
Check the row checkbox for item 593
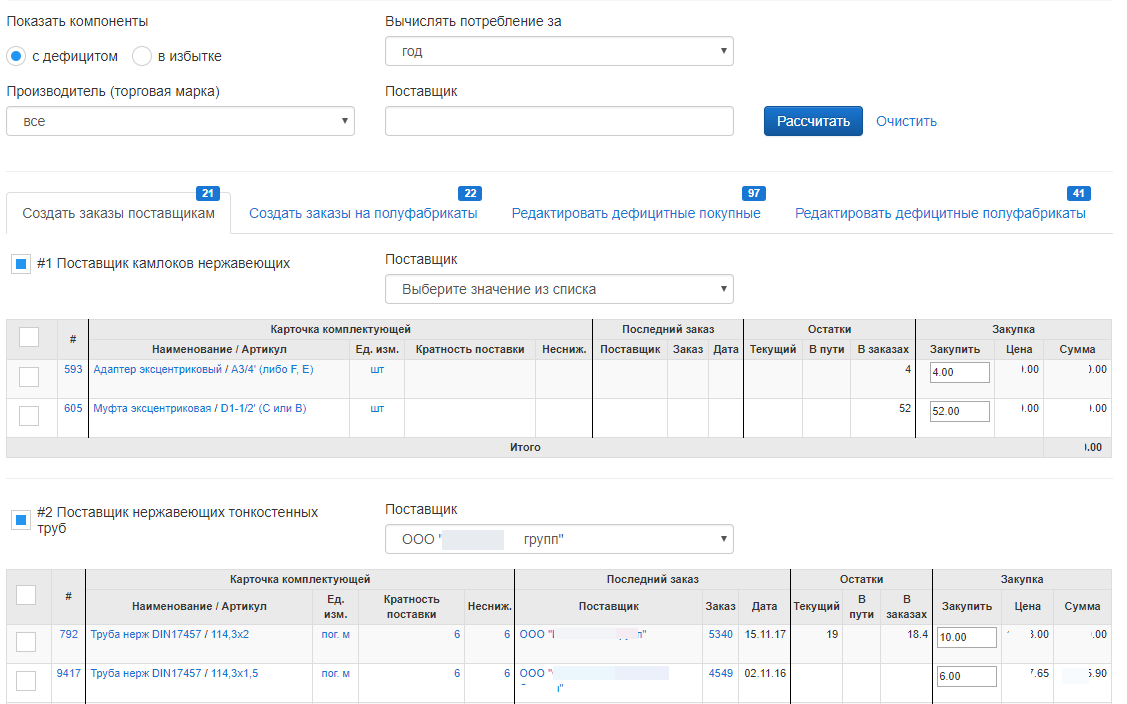[x=29, y=377]
